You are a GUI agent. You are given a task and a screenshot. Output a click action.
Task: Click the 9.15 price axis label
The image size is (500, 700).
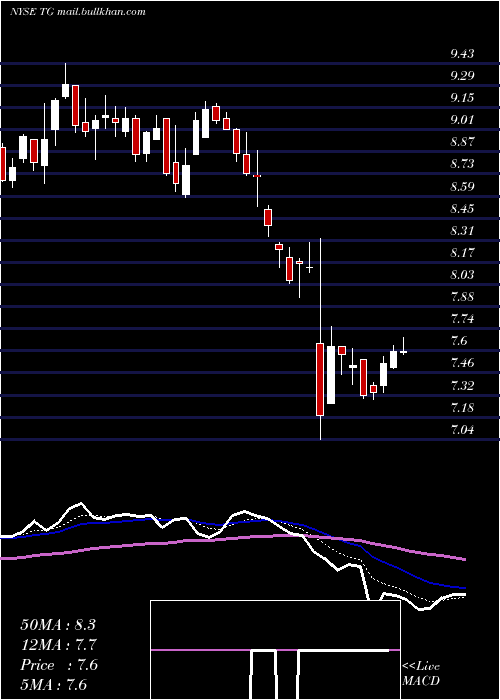tap(462, 98)
